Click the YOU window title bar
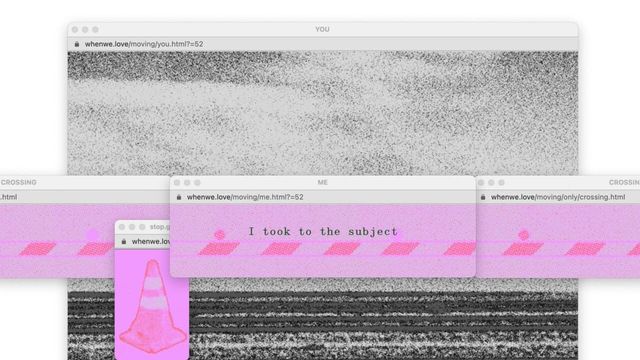The width and height of the screenshot is (640, 360). coord(322,29)
